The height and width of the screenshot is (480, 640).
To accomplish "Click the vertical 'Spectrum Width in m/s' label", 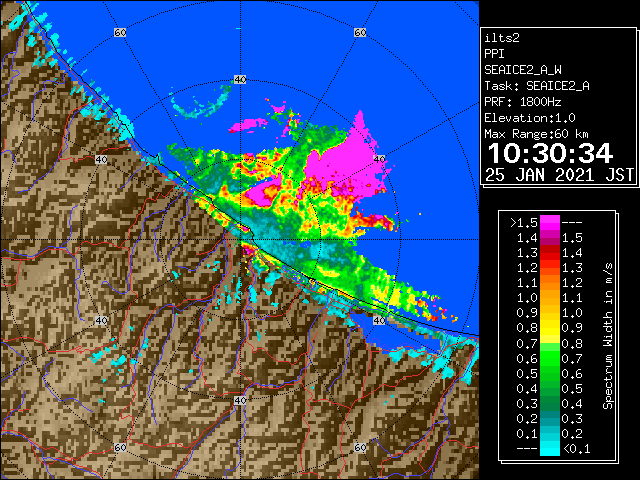I will pos(607,336).
